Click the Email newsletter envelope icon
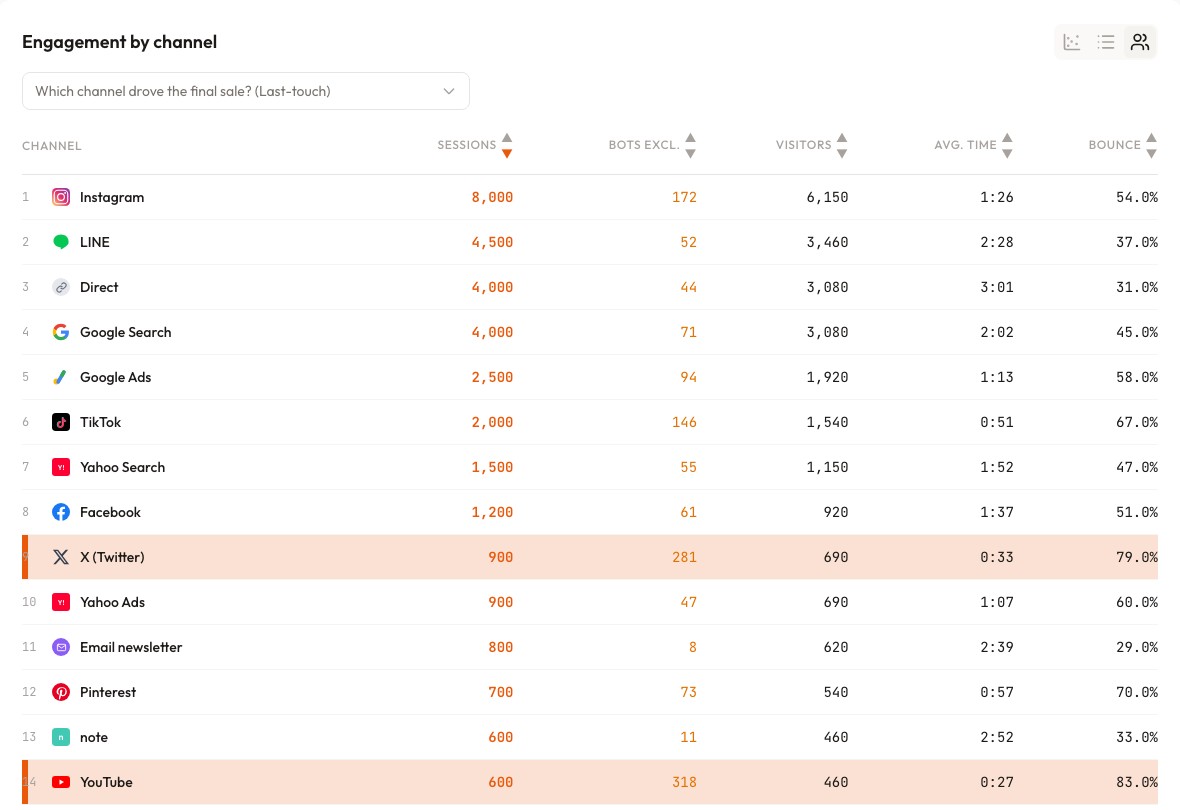This screenshot has width=1180, height=810. click(x=61, y=647)
